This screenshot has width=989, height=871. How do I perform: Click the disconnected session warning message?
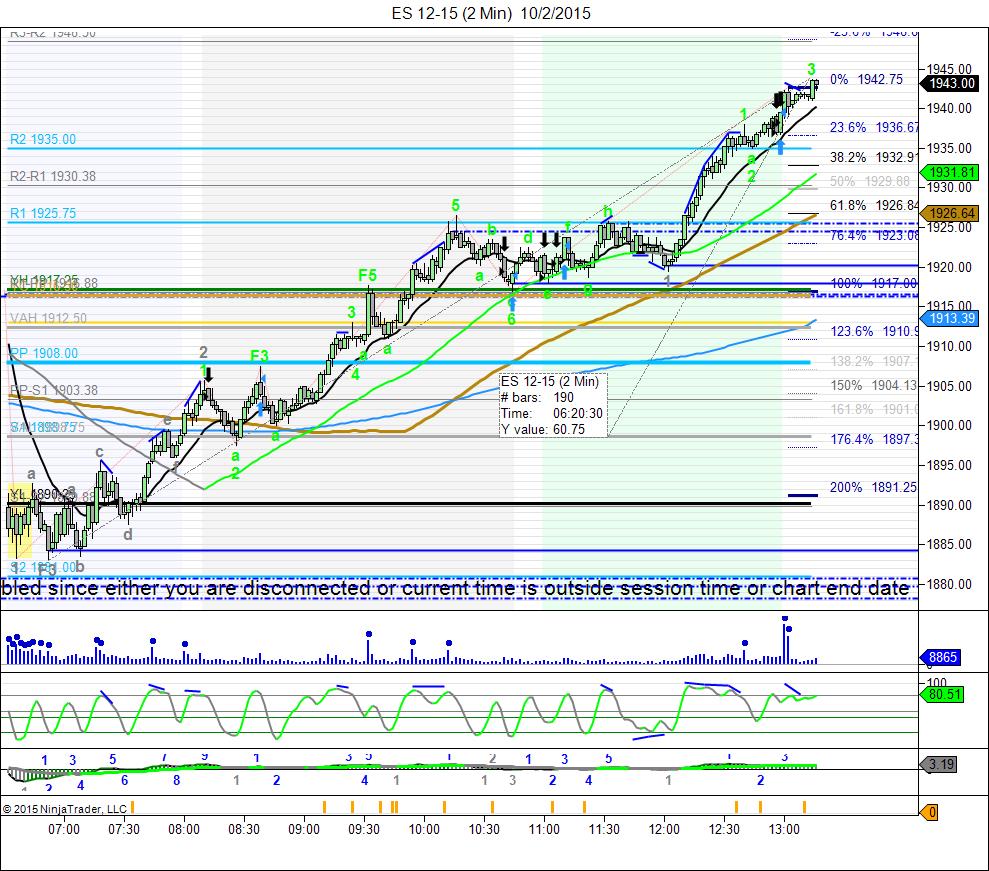coord(455,588)
